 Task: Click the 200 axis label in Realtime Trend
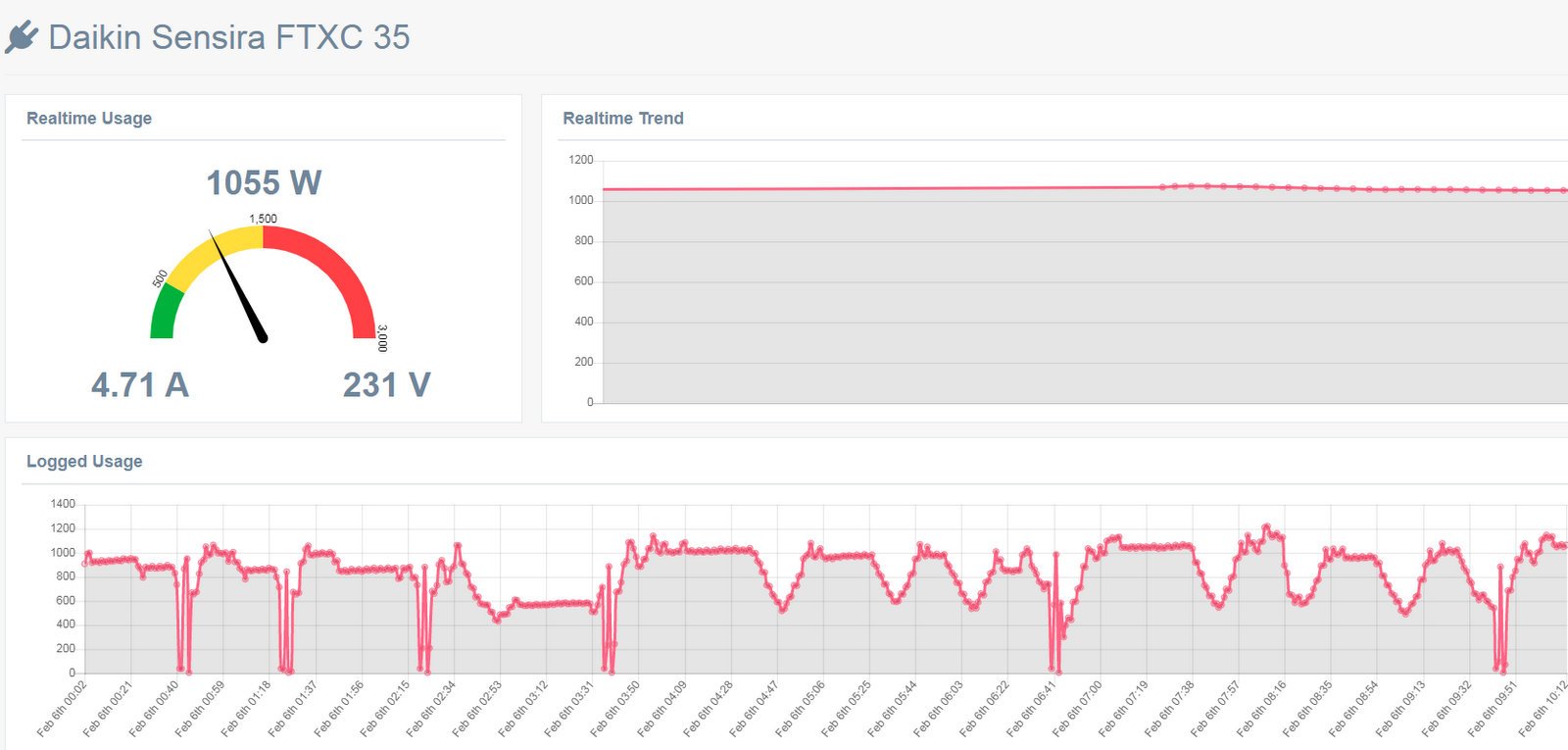click(584, 362)
